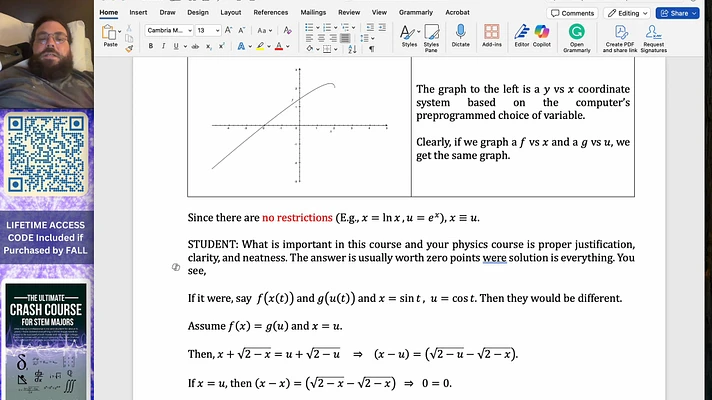Switch to the View tab
The width and height of the screenshot is (712, 400).
point(379,12)
